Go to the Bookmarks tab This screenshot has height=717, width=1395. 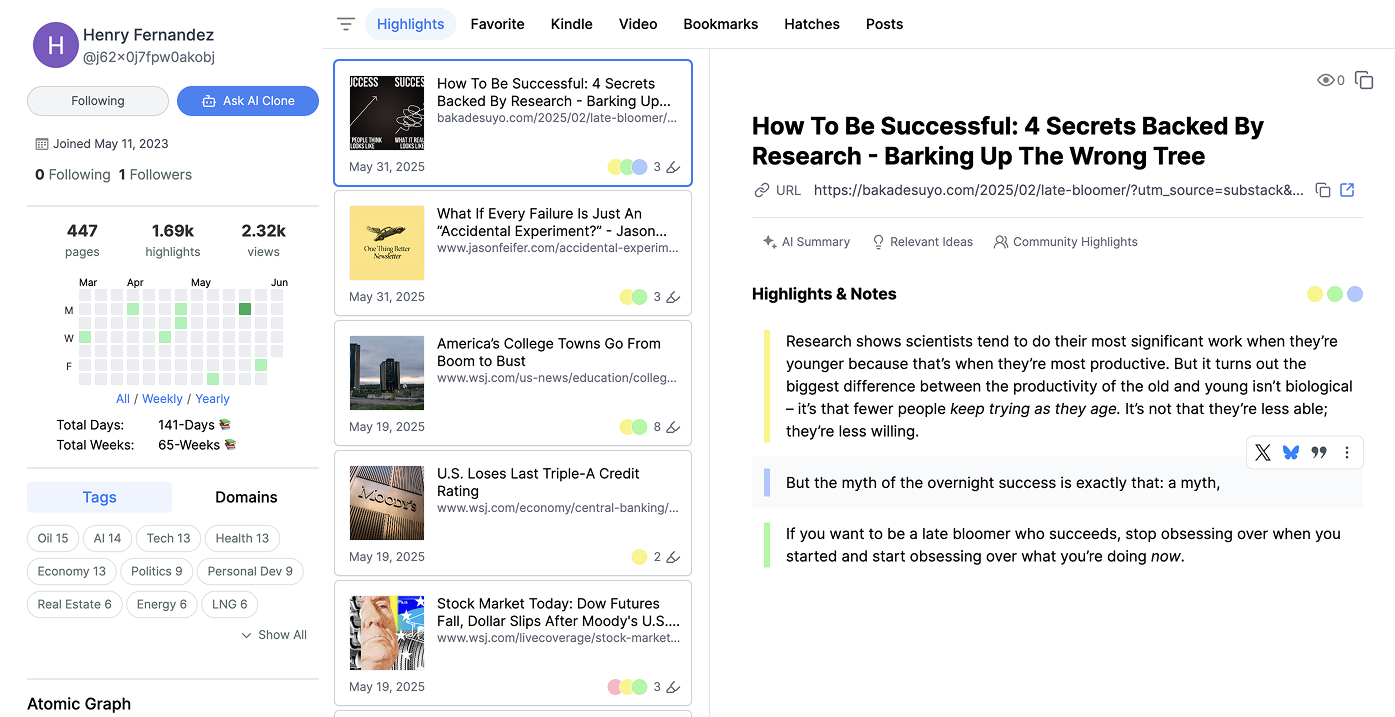pyautogui.click(x=721, y=24)
